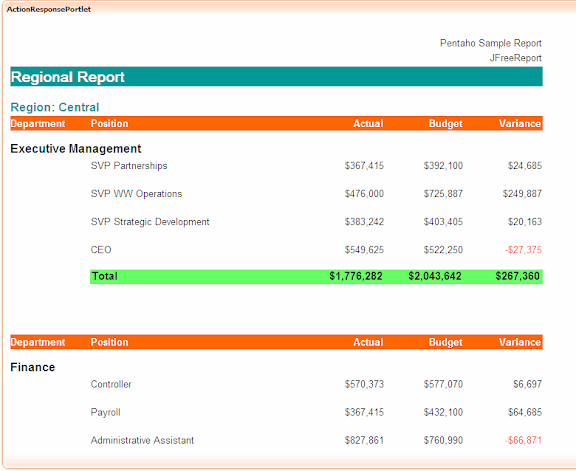Click the JFreeReport label

515,58
